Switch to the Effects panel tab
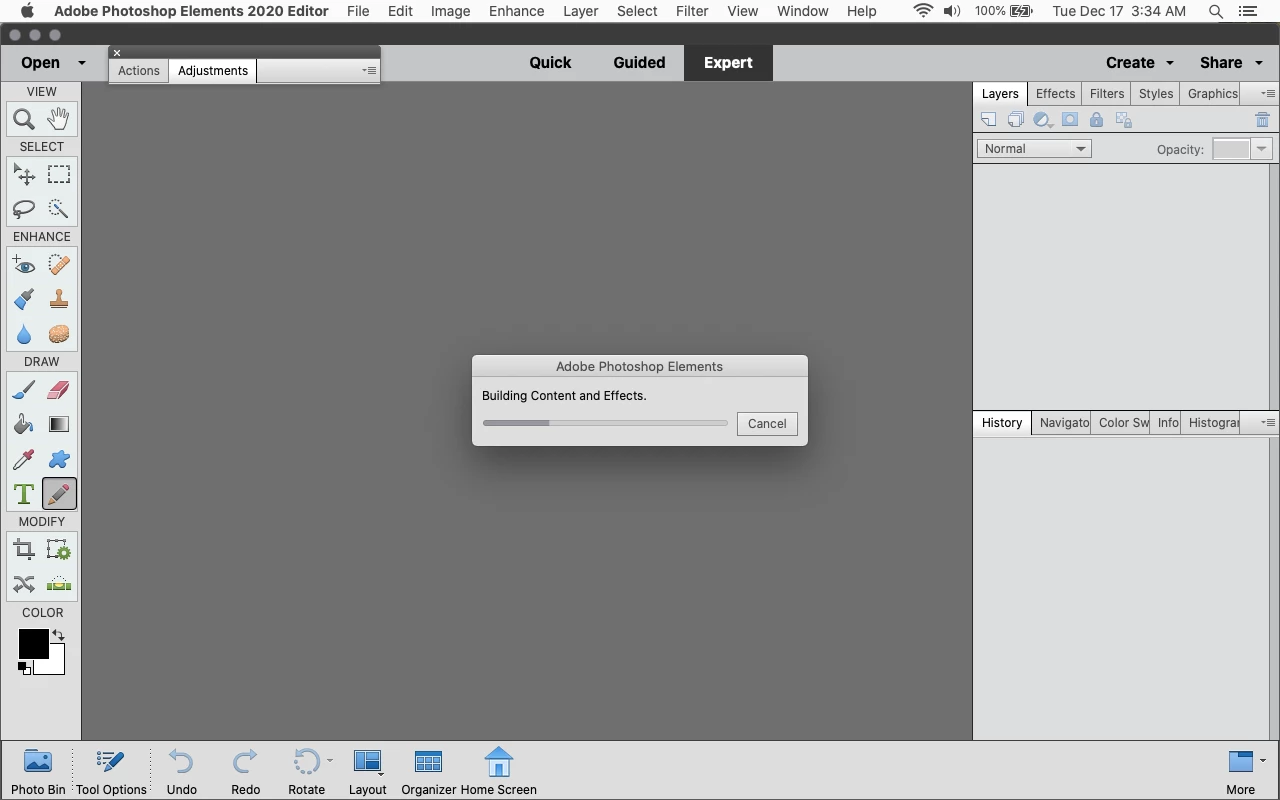This screenshot has width=1280, height=800. (1055, 94)
